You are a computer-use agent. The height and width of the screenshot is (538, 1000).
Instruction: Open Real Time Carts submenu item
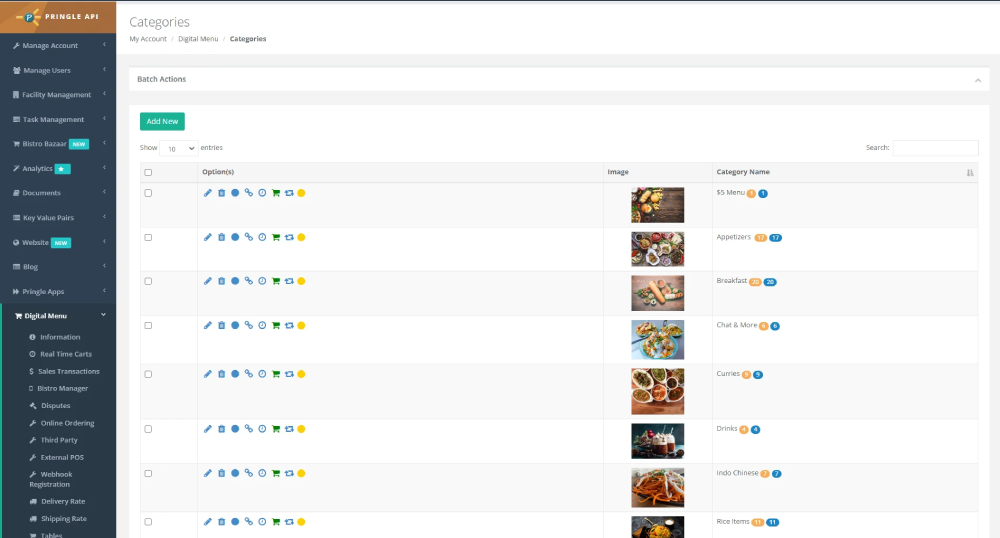(66, 354)
